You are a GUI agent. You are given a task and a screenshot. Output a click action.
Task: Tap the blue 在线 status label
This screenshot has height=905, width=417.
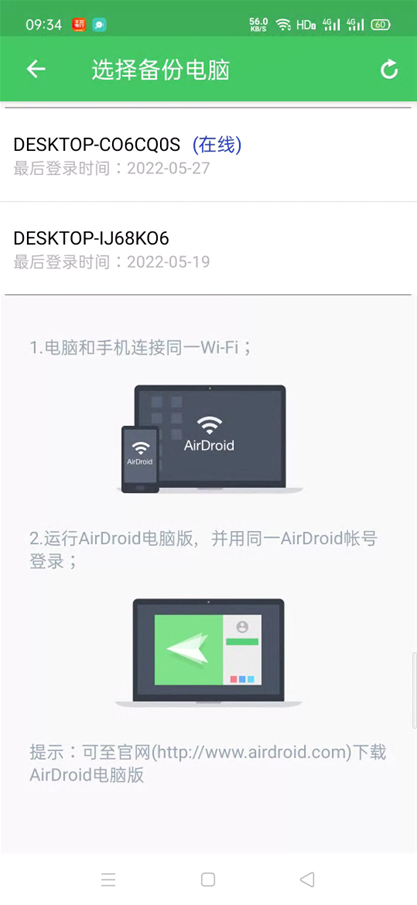(217, 145)
